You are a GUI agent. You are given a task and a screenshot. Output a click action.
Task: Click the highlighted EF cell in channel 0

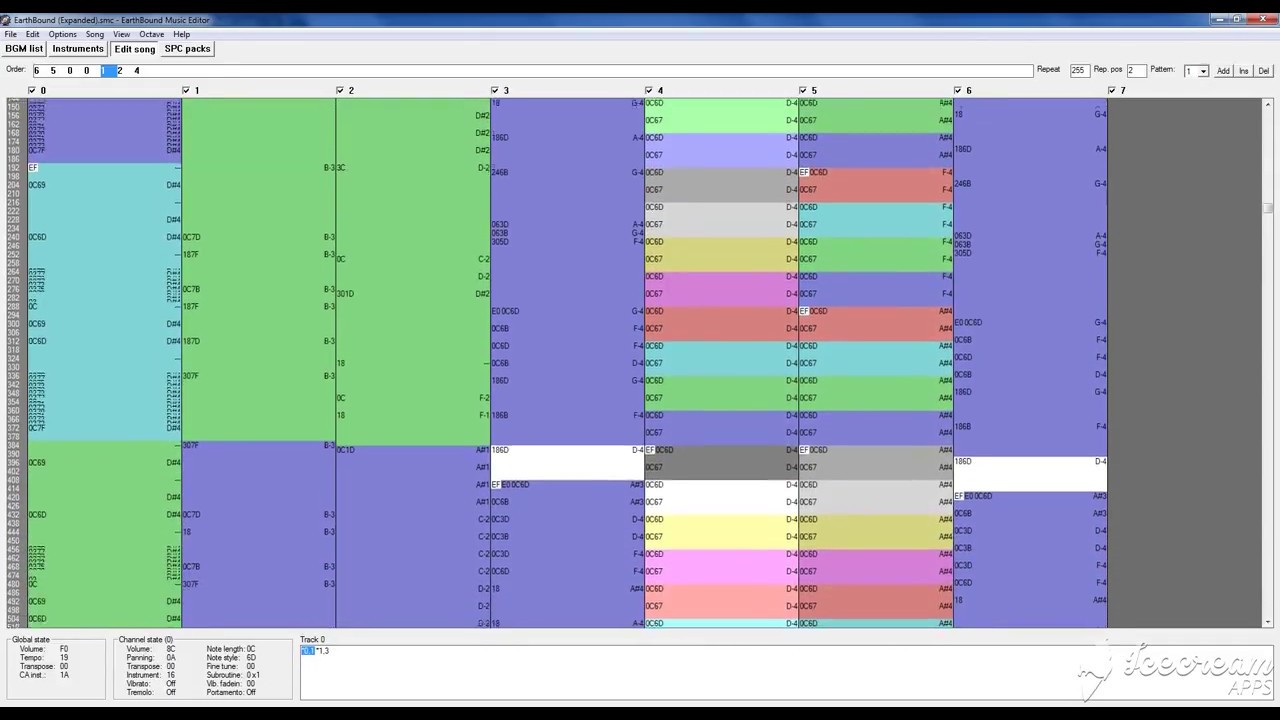pyautogui.click(x=33, y=168)
